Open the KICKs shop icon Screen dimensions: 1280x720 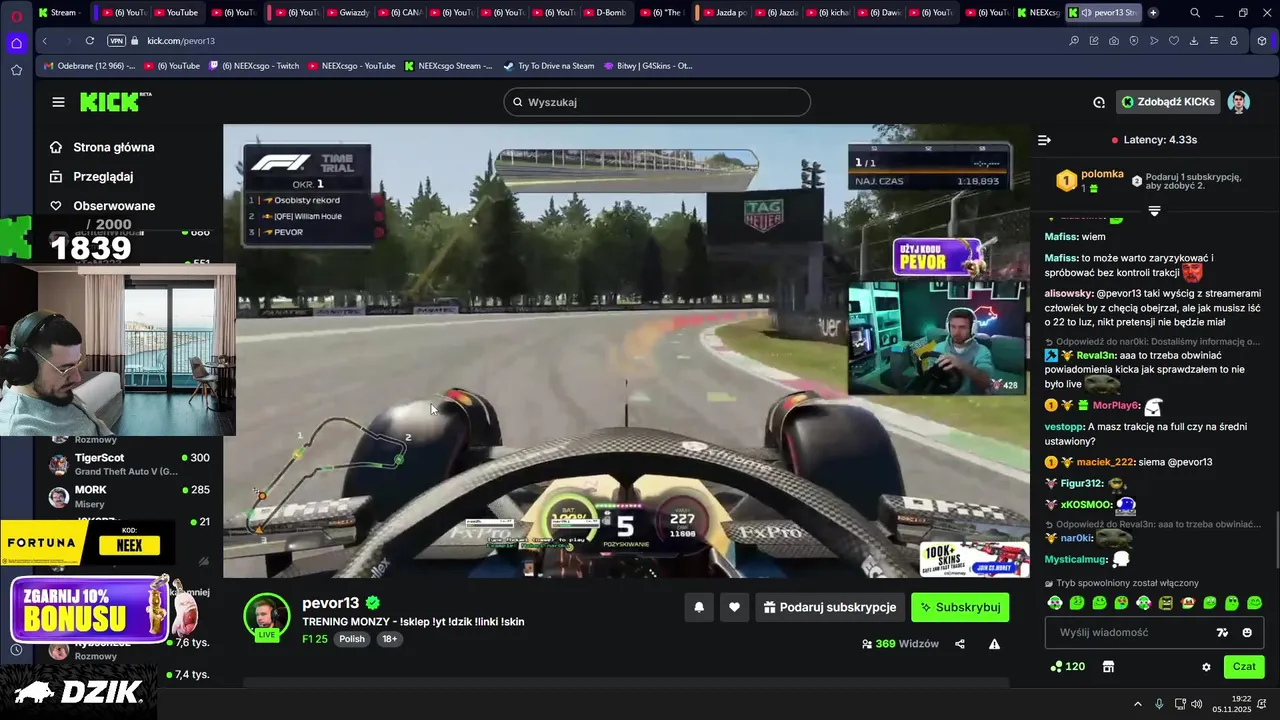coord(1108,666)
